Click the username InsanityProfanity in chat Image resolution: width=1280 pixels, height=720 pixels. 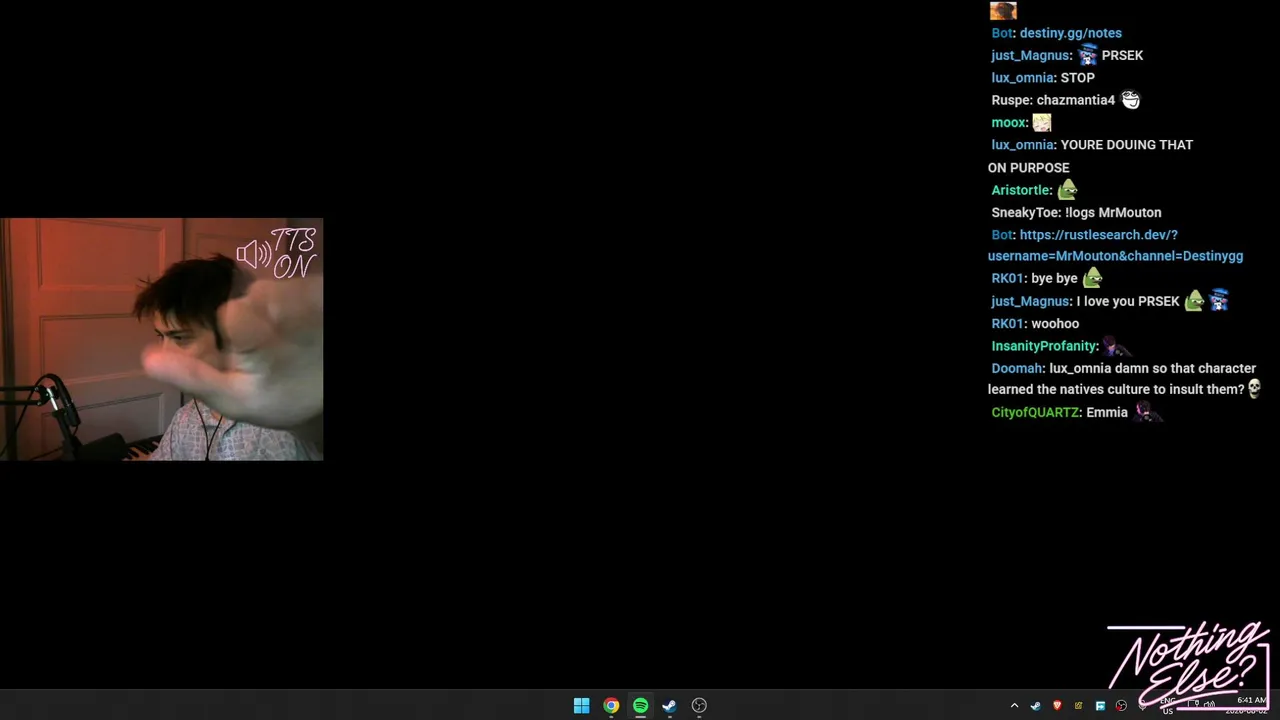click(x=1044, y=346)
